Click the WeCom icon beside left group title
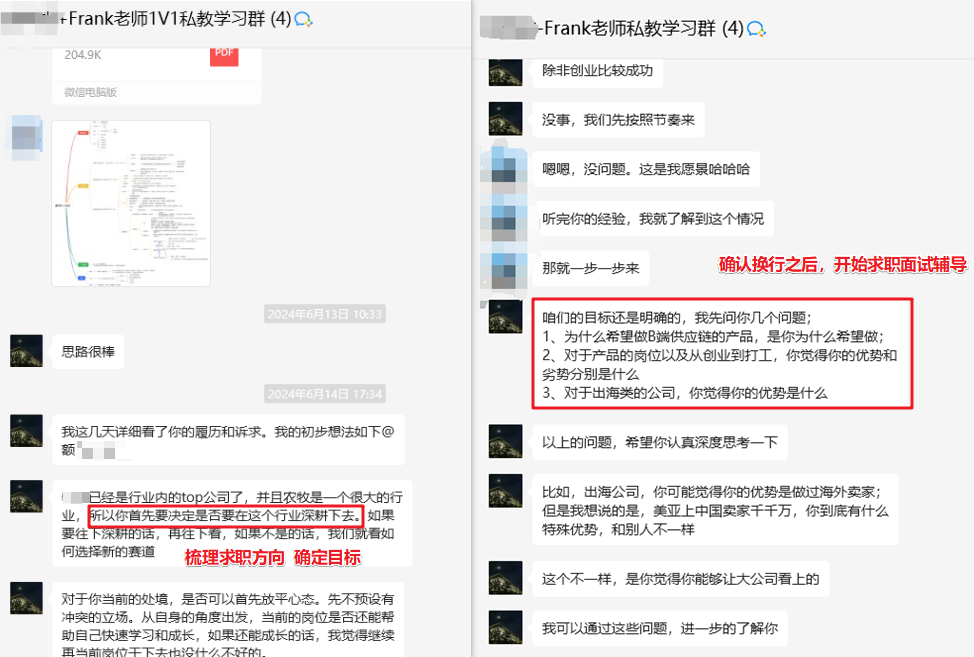This screenshot has width=974, height=657. click(x=303, y=20)
